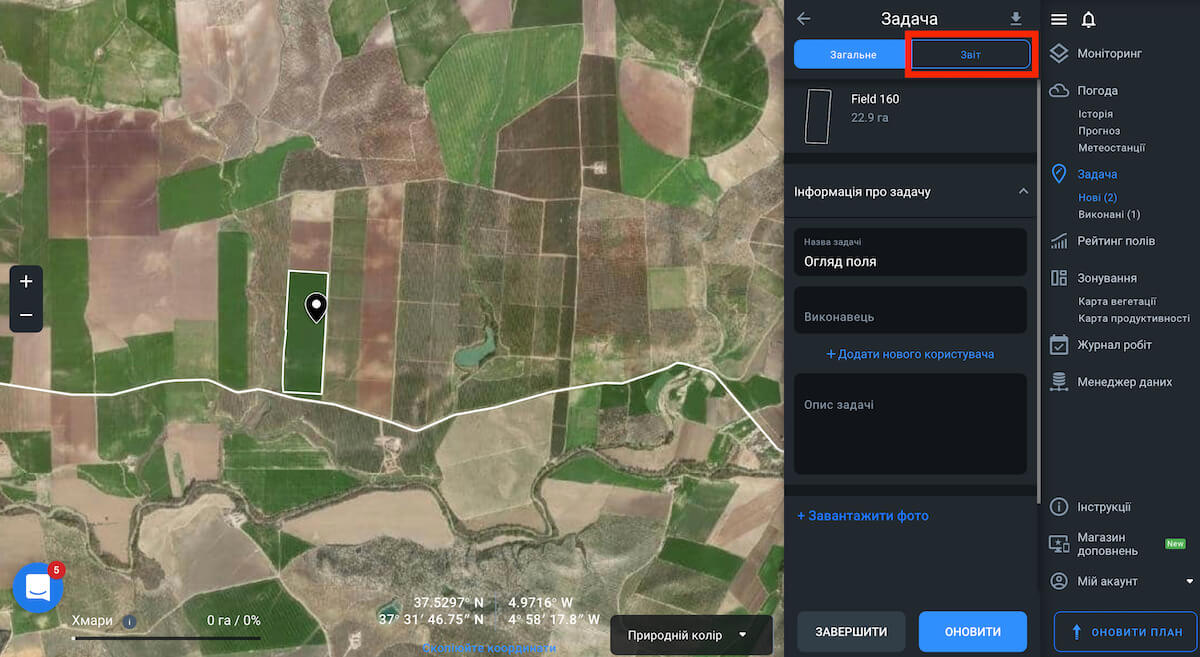Zoom in the map with plus button
1200x657 pixels.
[x=26, y=282]
